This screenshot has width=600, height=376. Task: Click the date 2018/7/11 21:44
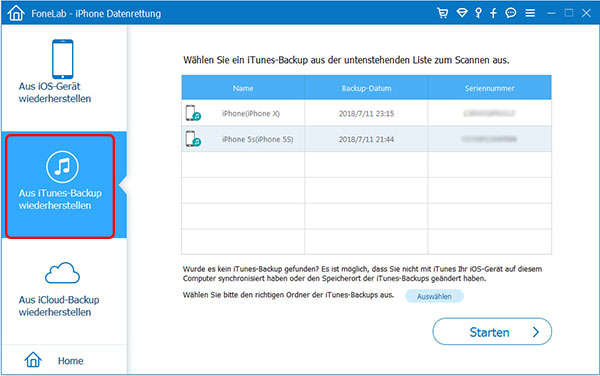[366, 139]
